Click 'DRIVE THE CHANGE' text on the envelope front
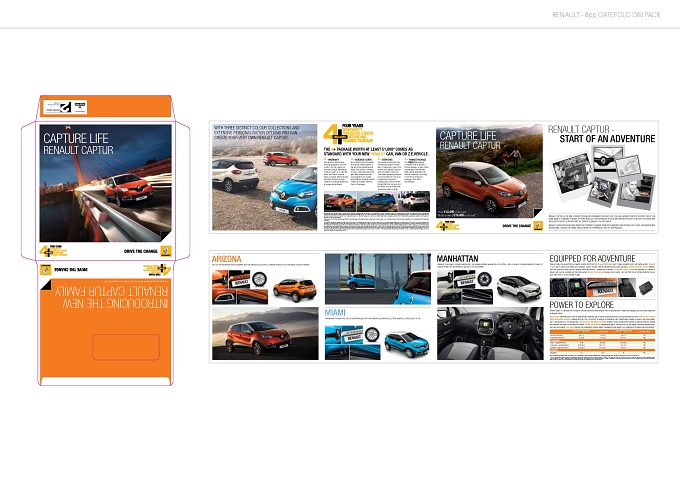Image resolution: width=680 pixels, height=481 pixels. tap(141, 251)
